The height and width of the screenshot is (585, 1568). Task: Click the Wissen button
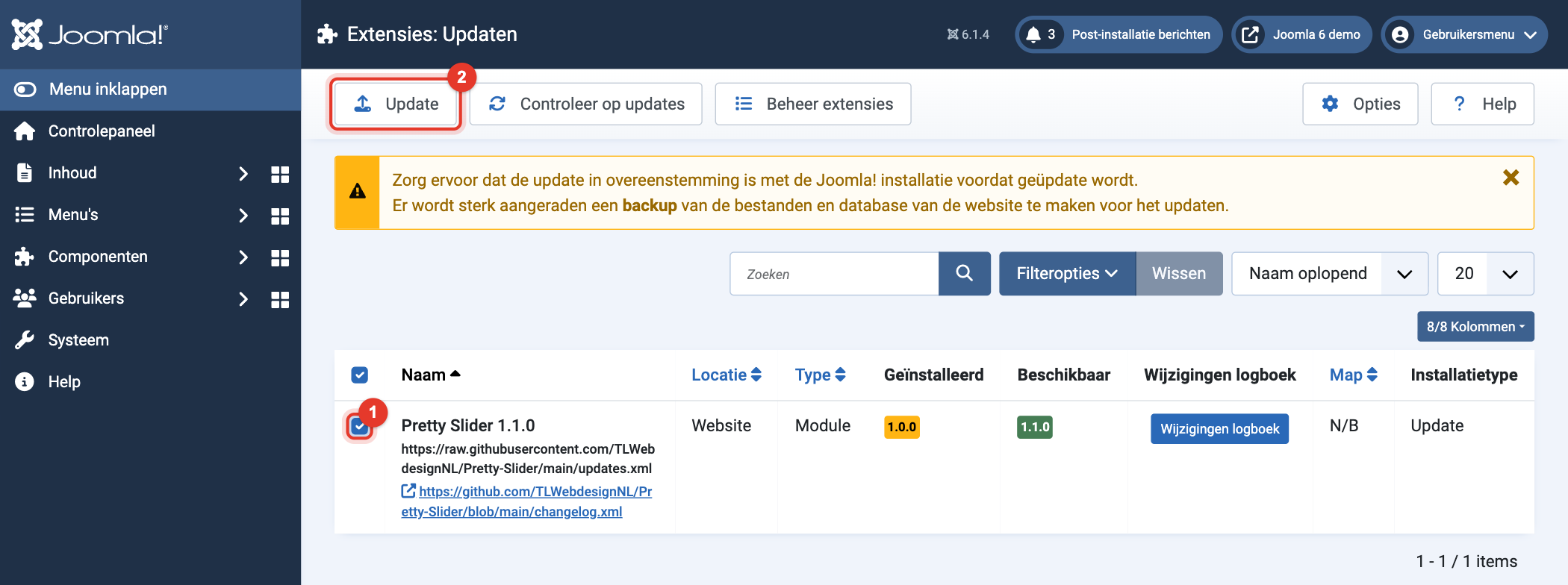(x=1179, y=274)
